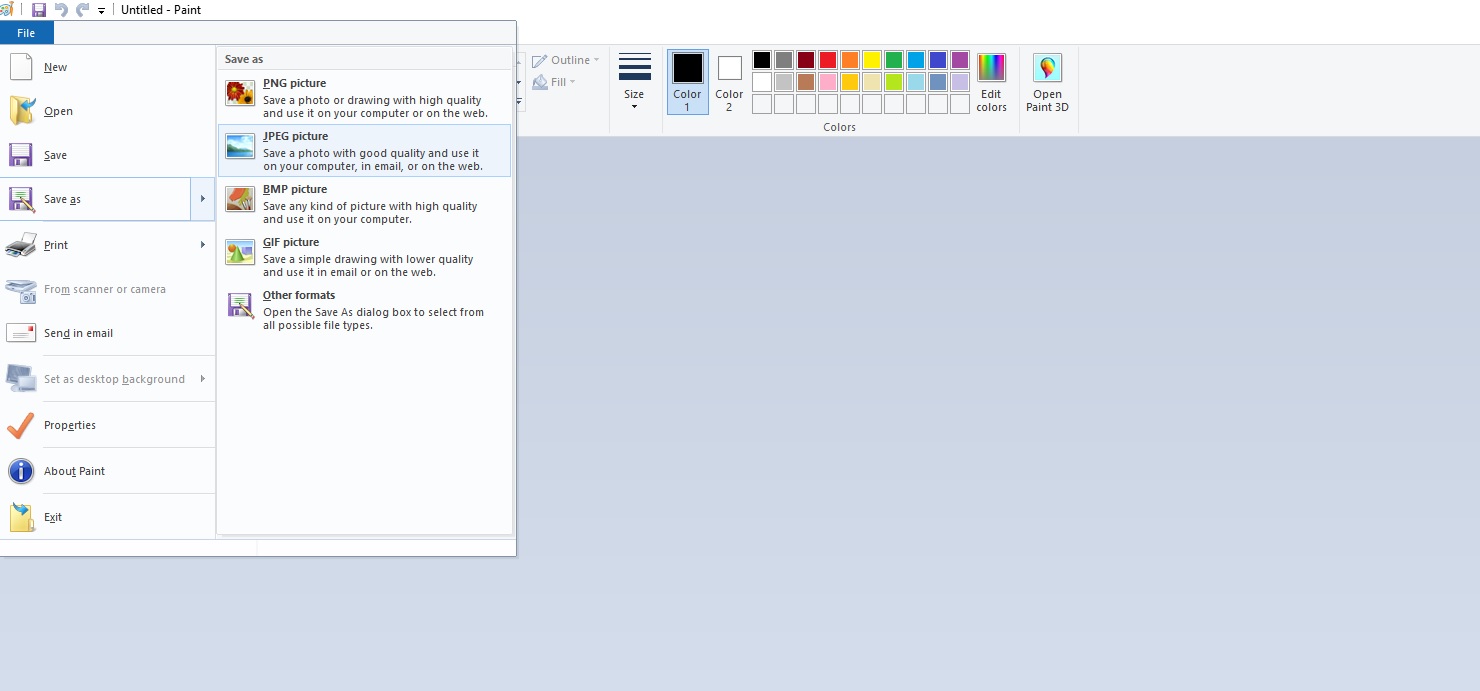Click the Open folder icon

22,111
